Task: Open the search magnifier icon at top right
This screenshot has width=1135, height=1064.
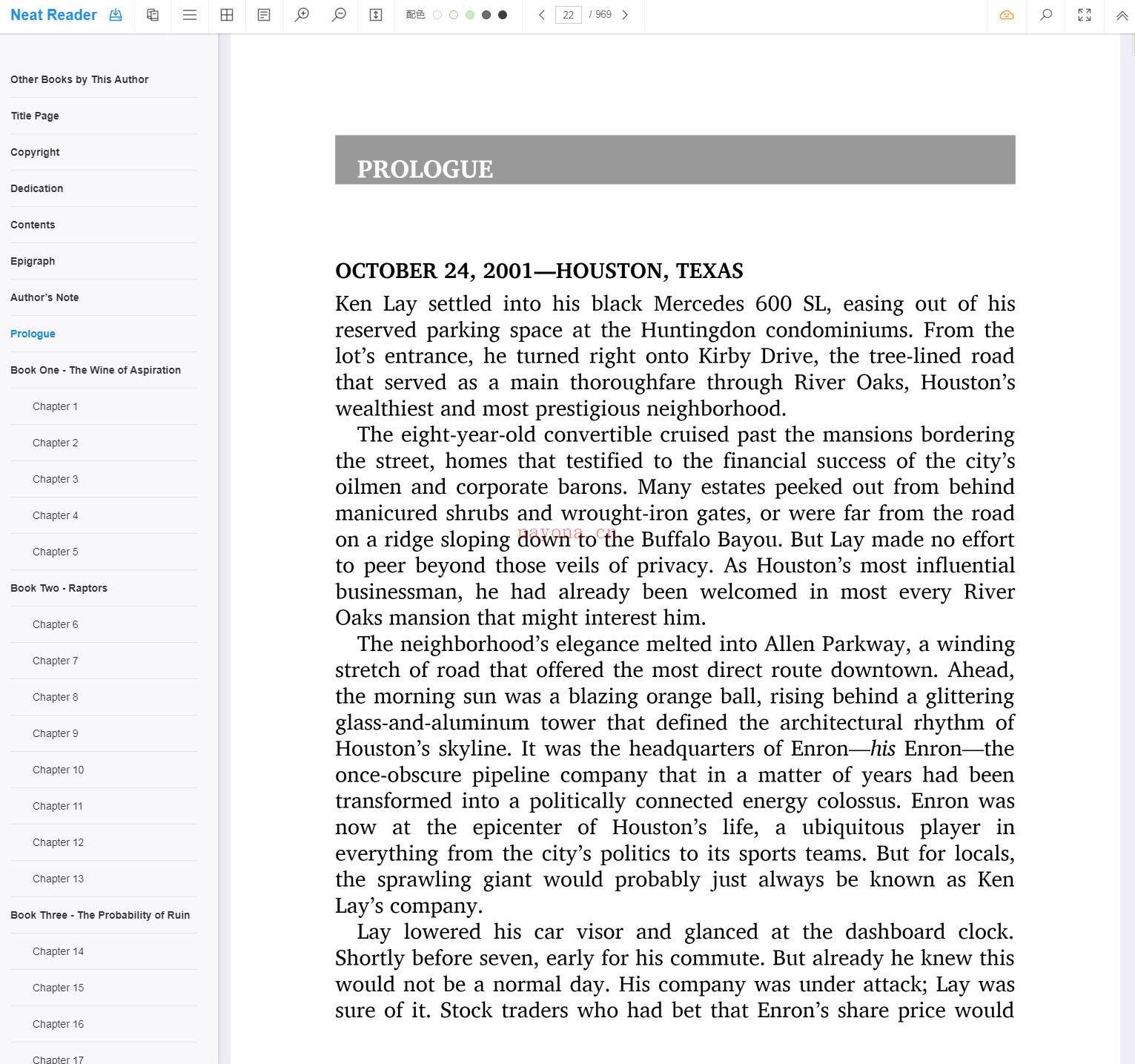Action: tap(1046, 15)
